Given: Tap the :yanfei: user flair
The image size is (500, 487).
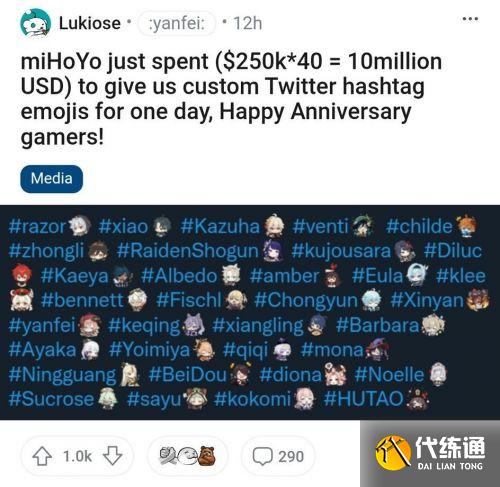Looking at the screenshot, I should coord(177,23).
